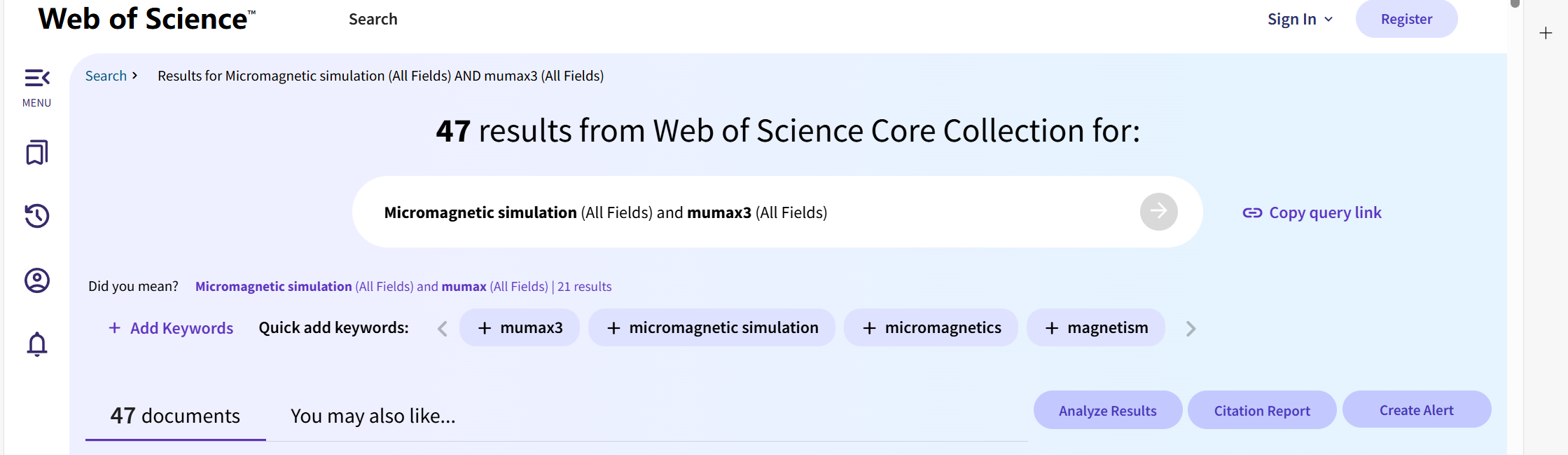Switch to the 47 documents tab
The height and width of the screenshot is (455, 1568).
coord(175,416)
